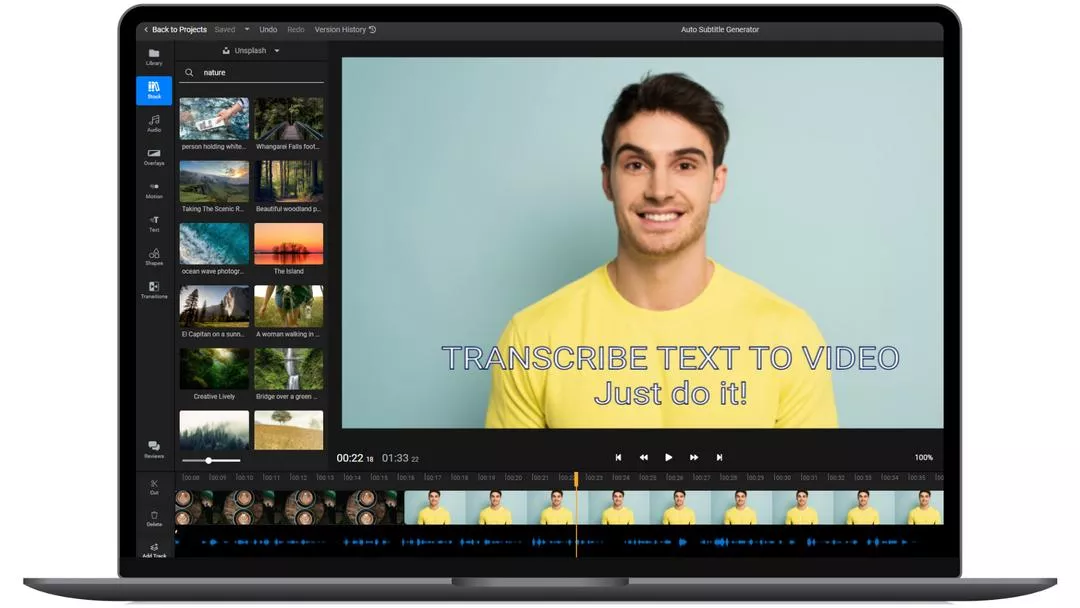
Task: Open the Stock panel
Action: [153, 91]
